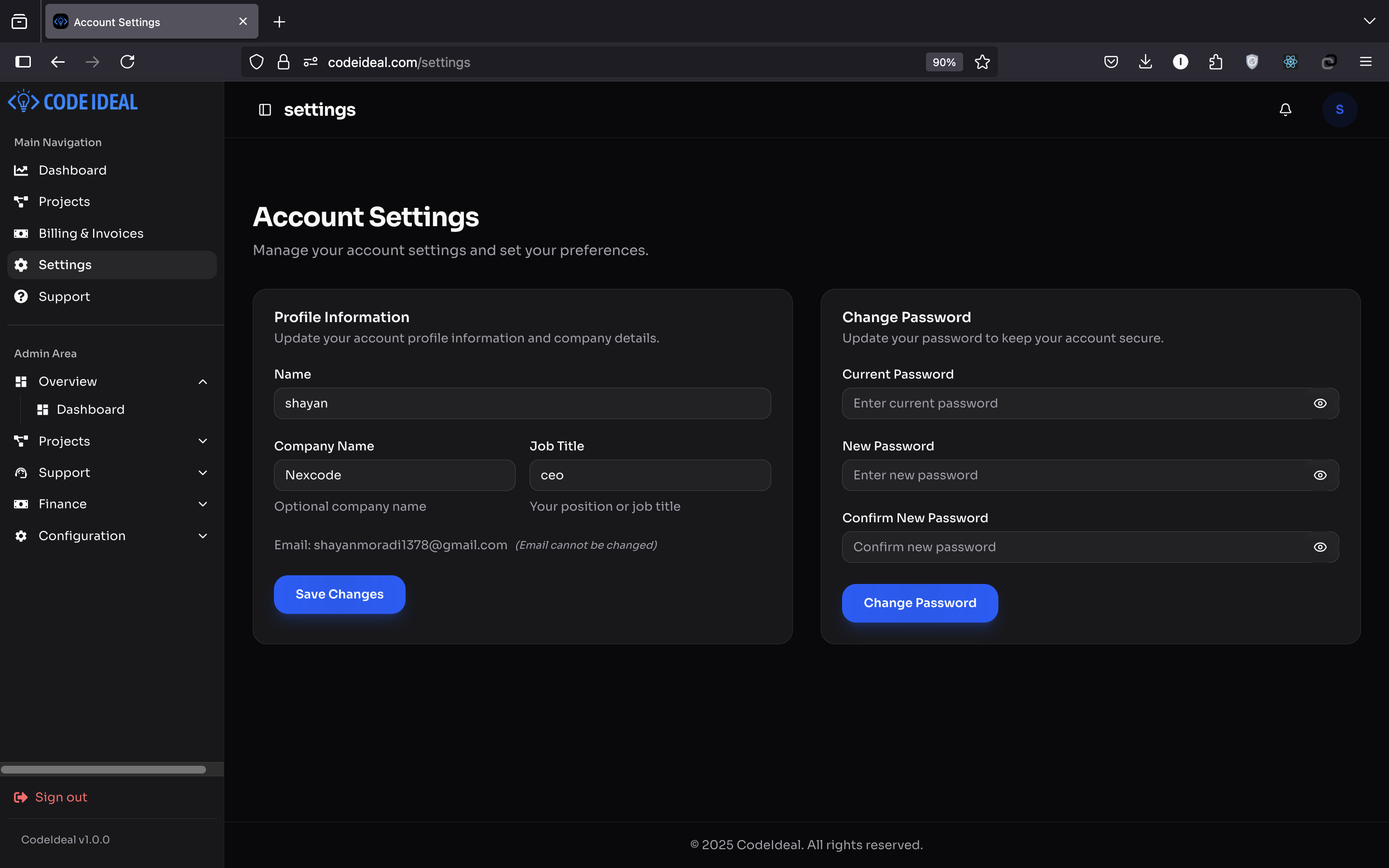The height and width of the screenshot is (868, 1389).
Task: Click the Save Changes button
Action: tap(339, 594)
